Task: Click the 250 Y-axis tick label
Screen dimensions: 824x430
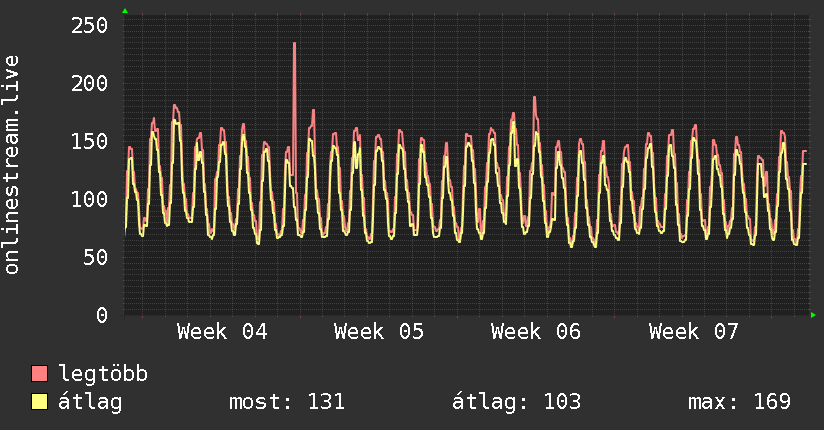Action: point(90,25)
